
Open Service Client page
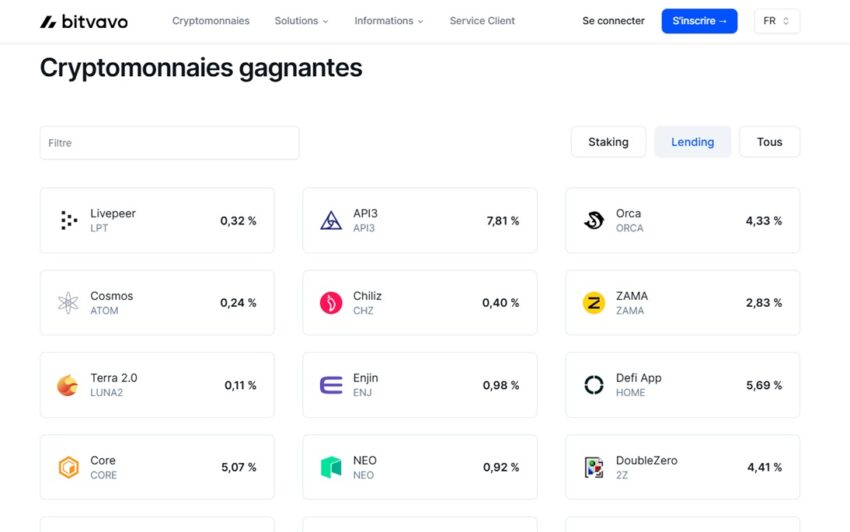point(482,21)
